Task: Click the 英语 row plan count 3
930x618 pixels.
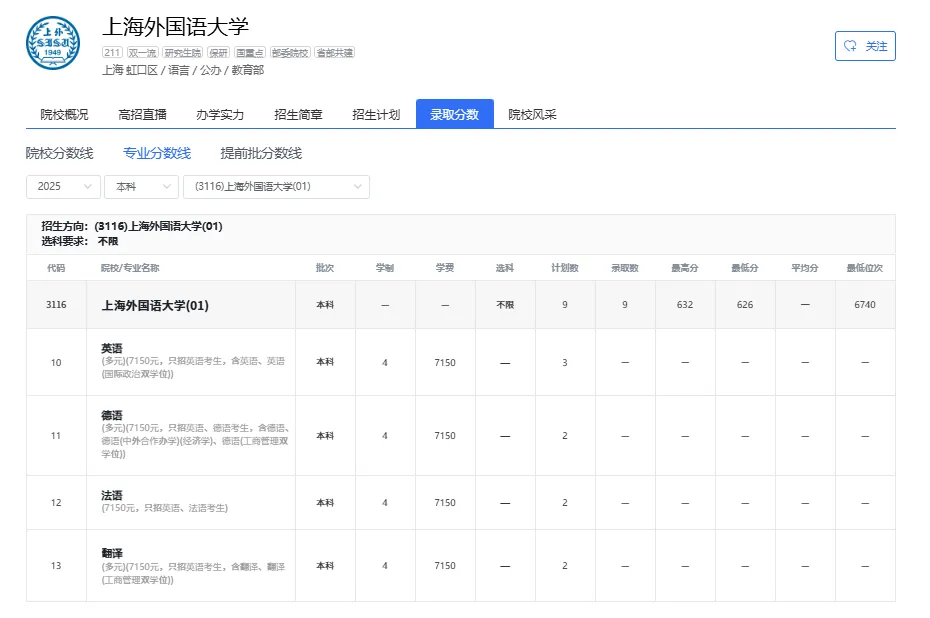Action: [565, 362]
